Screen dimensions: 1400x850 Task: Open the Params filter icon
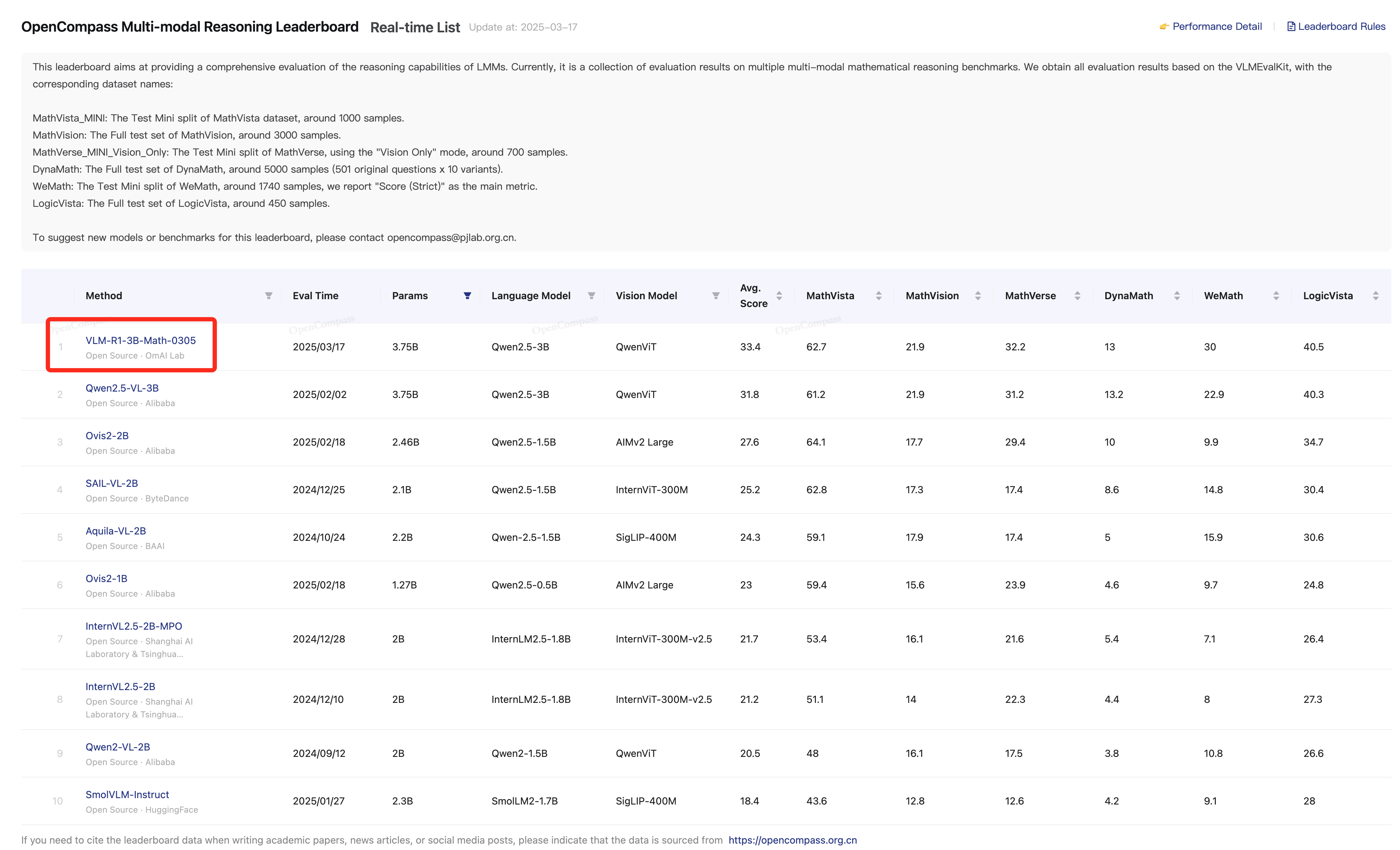pyautogui.click(x=467, y=296)
